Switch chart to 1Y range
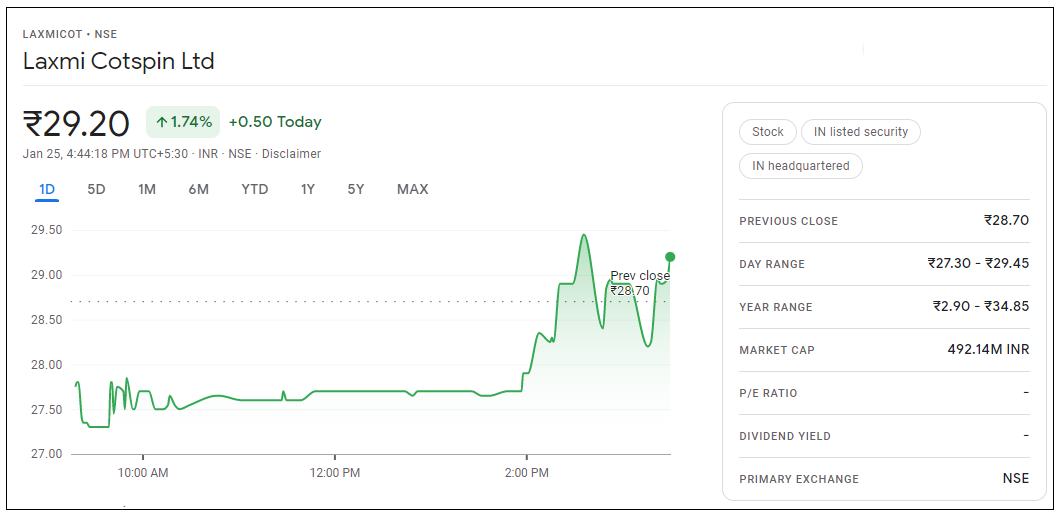The image size is (1059, 514). 308,190
